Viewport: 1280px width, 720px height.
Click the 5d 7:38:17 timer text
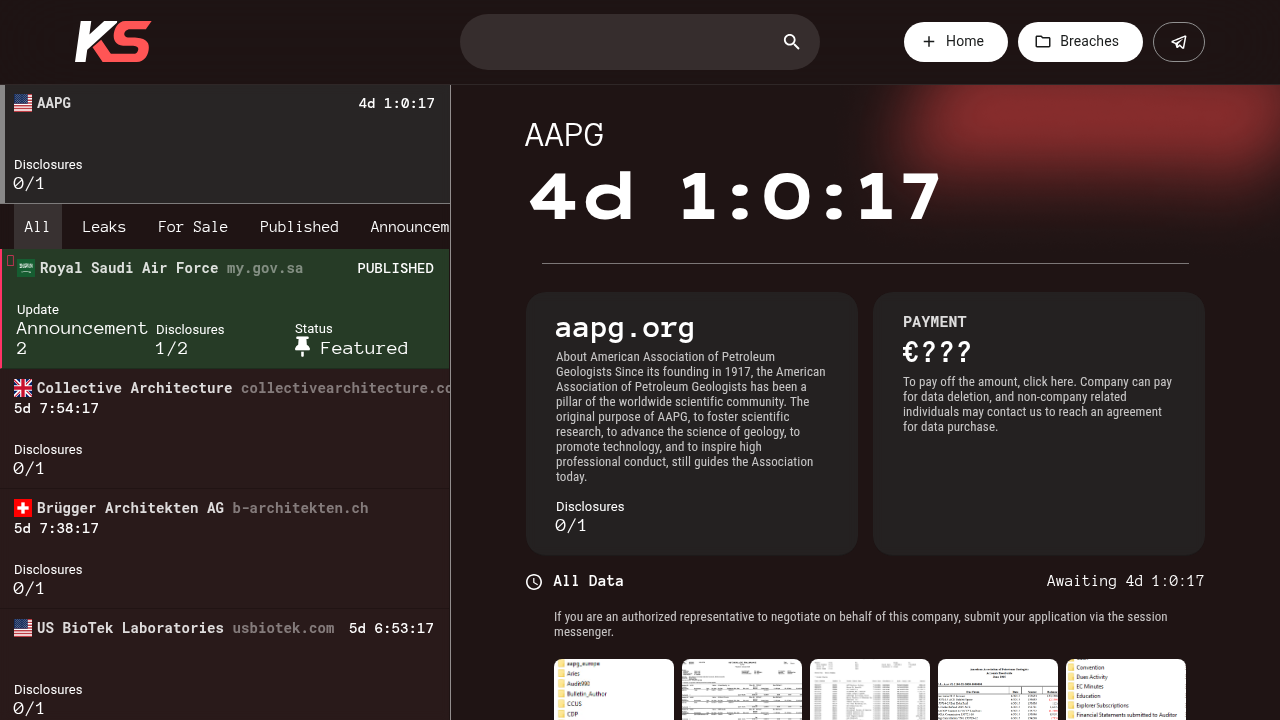tap(56, 528)
